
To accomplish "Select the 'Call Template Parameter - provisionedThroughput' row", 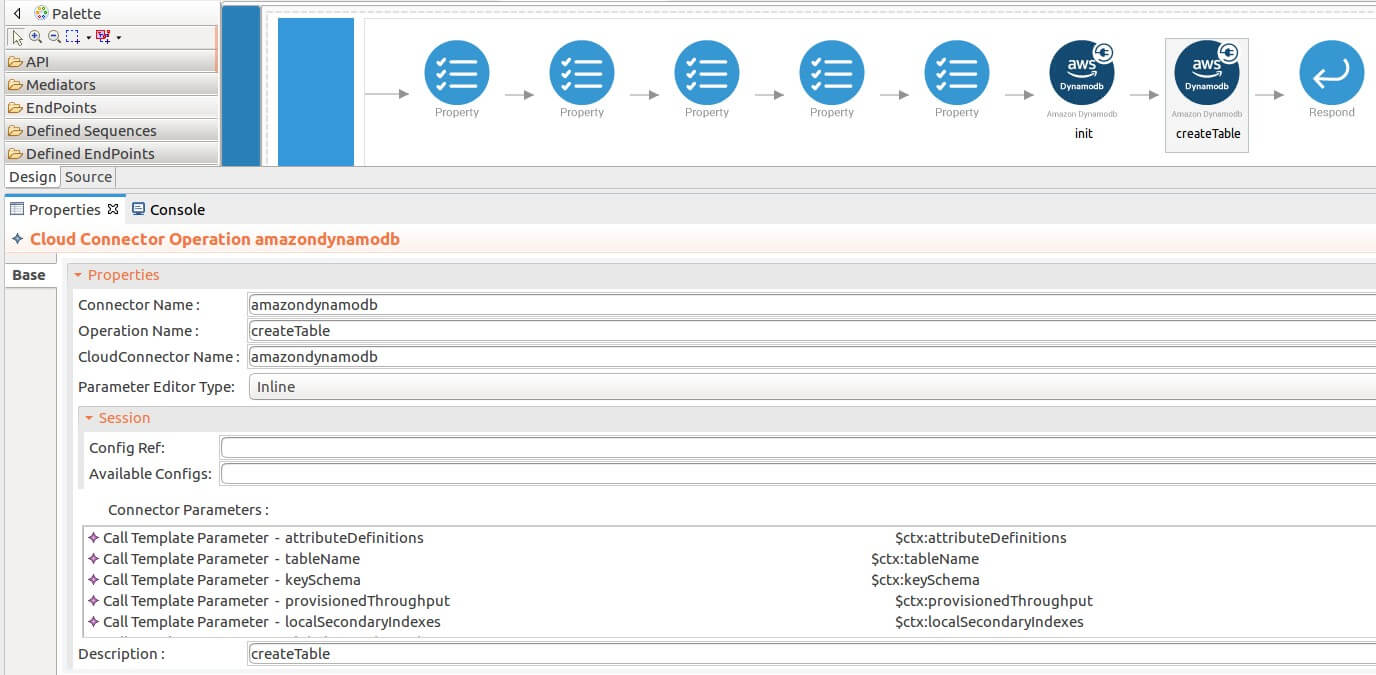I will click(x=730, y=601).
